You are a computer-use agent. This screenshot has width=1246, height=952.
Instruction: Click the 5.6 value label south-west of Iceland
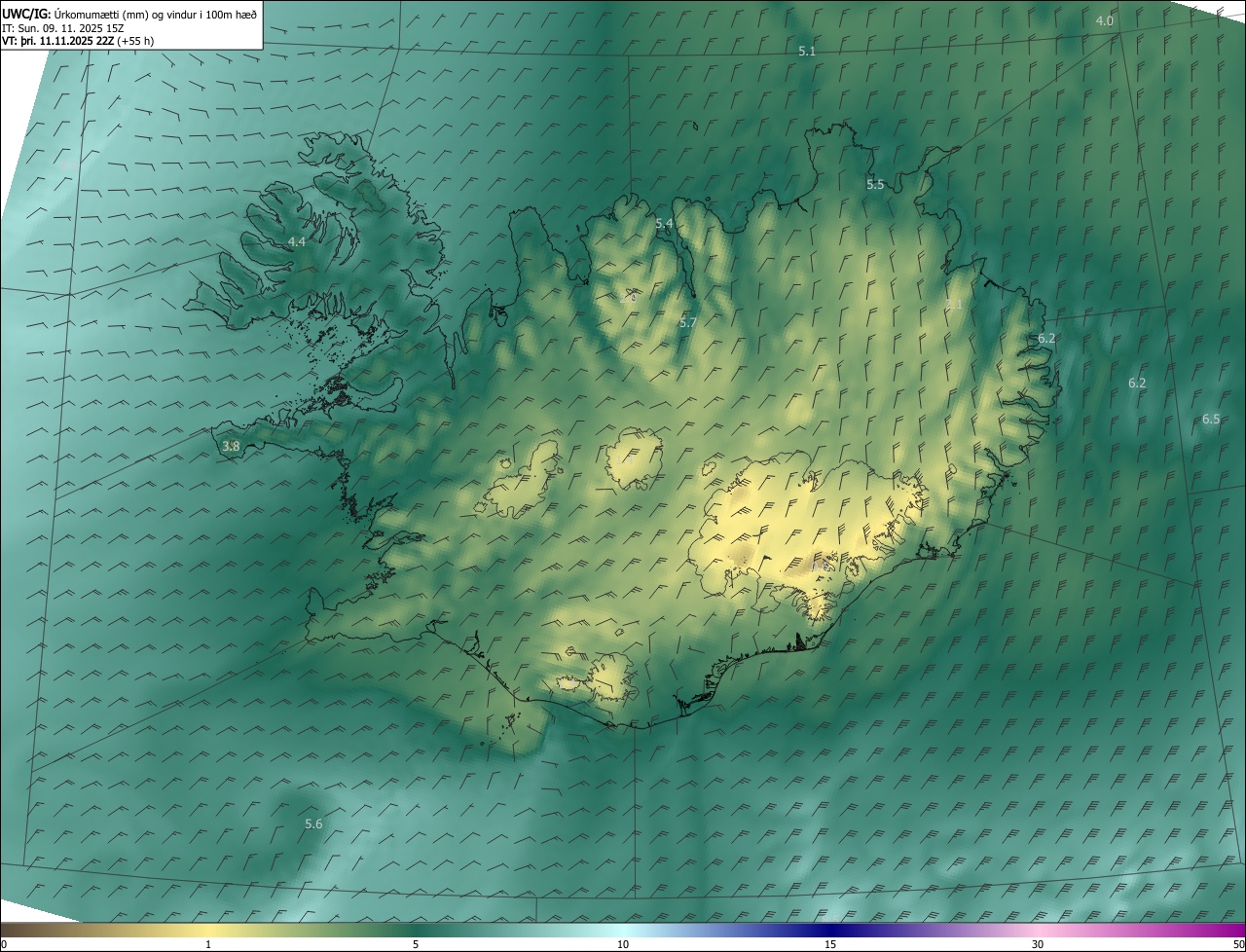click(x=313, y=824)
